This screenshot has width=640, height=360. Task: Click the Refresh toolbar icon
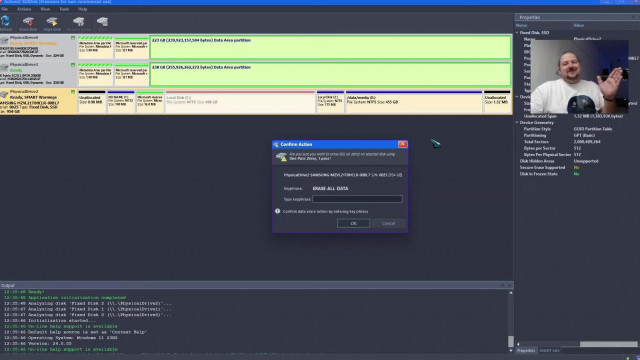[6, 22]
